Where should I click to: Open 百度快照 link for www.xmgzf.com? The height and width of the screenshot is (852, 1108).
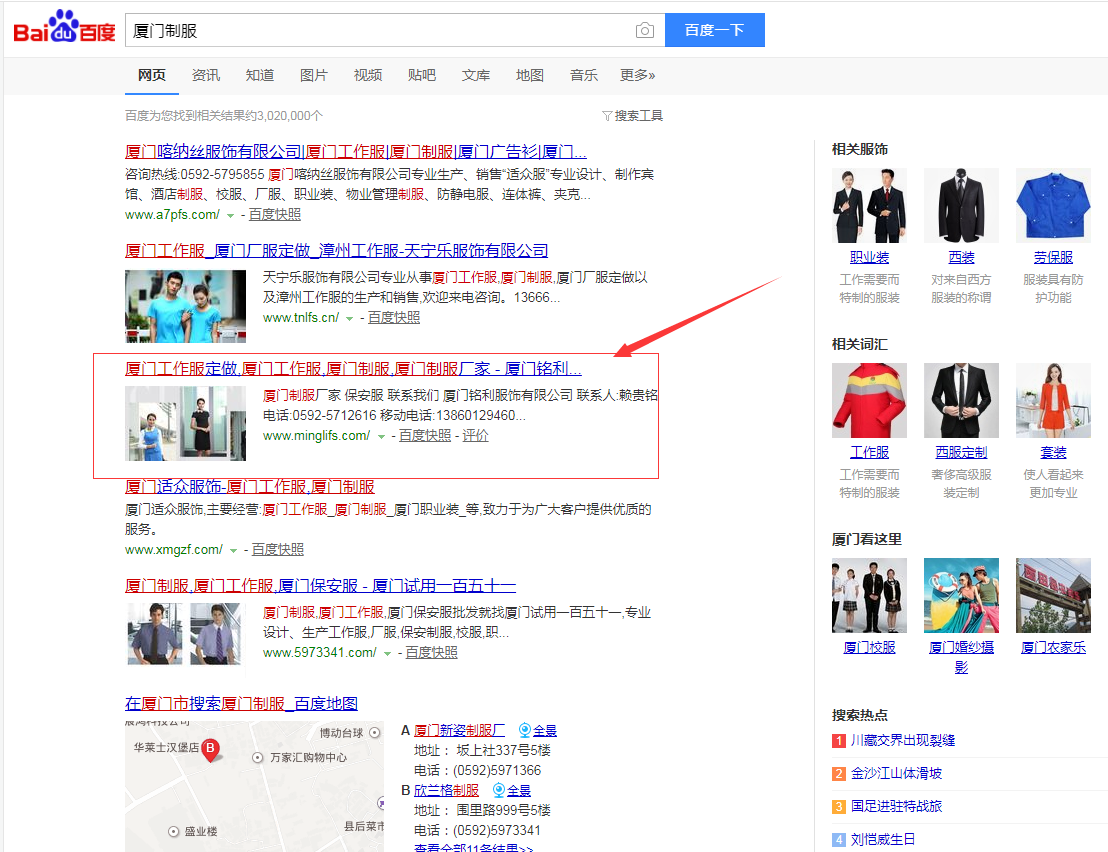277,549
